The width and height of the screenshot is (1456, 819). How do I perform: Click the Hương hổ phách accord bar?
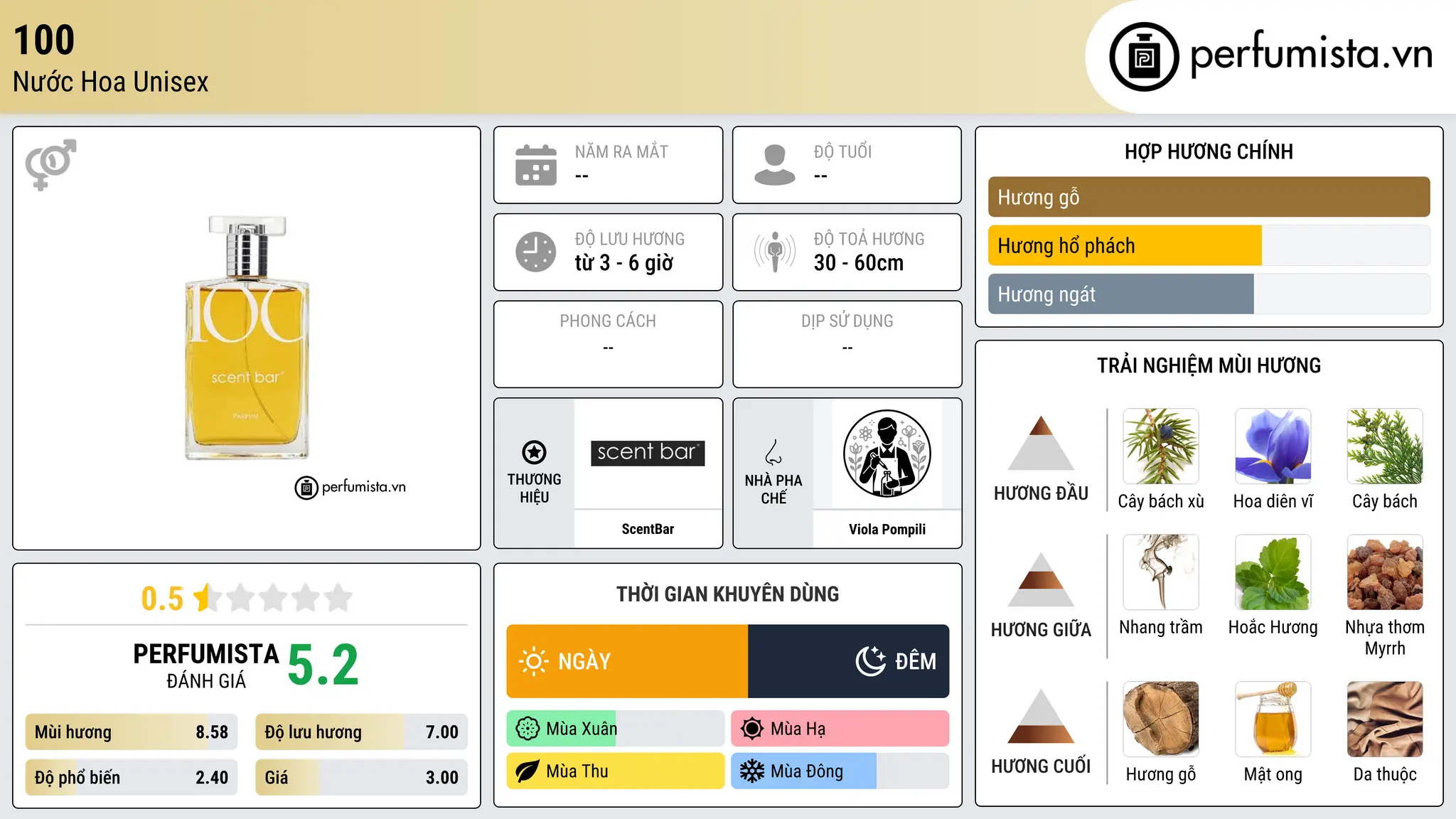[x=1209, y=246]
